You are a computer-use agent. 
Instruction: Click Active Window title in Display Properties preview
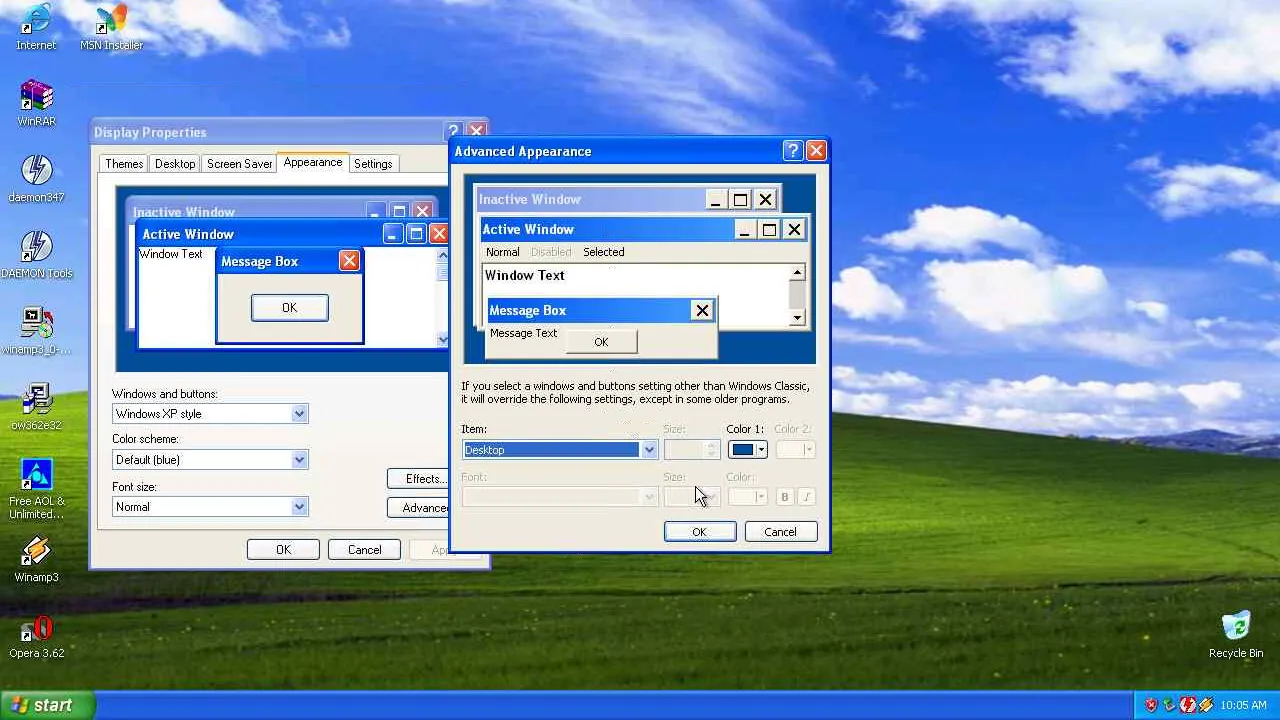[188, 234]
